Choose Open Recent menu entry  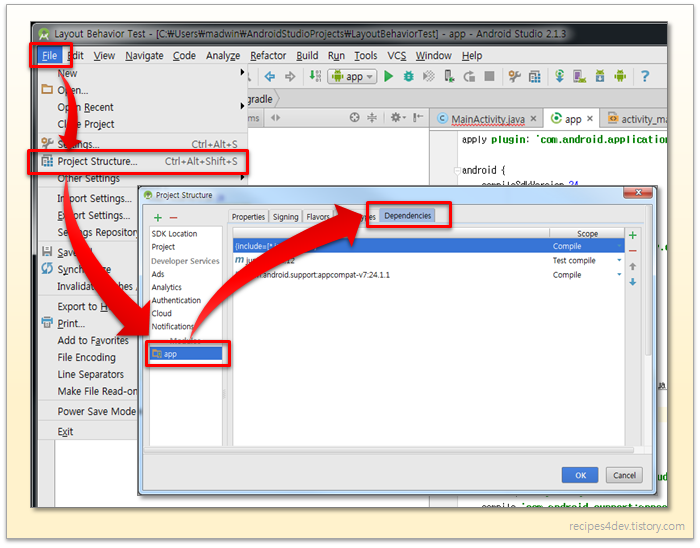[x=143, y=107]
